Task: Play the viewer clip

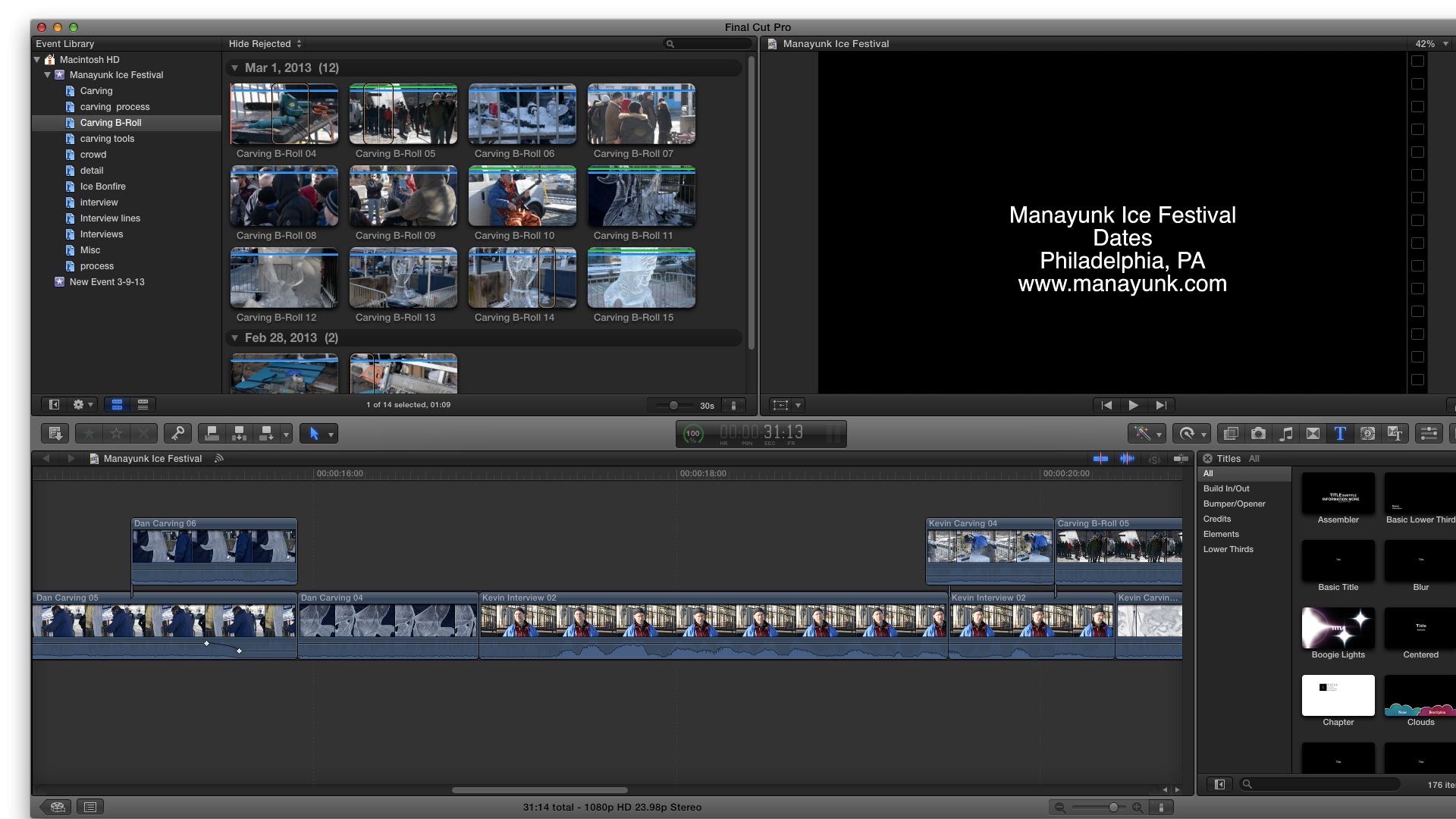Action: [1133, 406]
